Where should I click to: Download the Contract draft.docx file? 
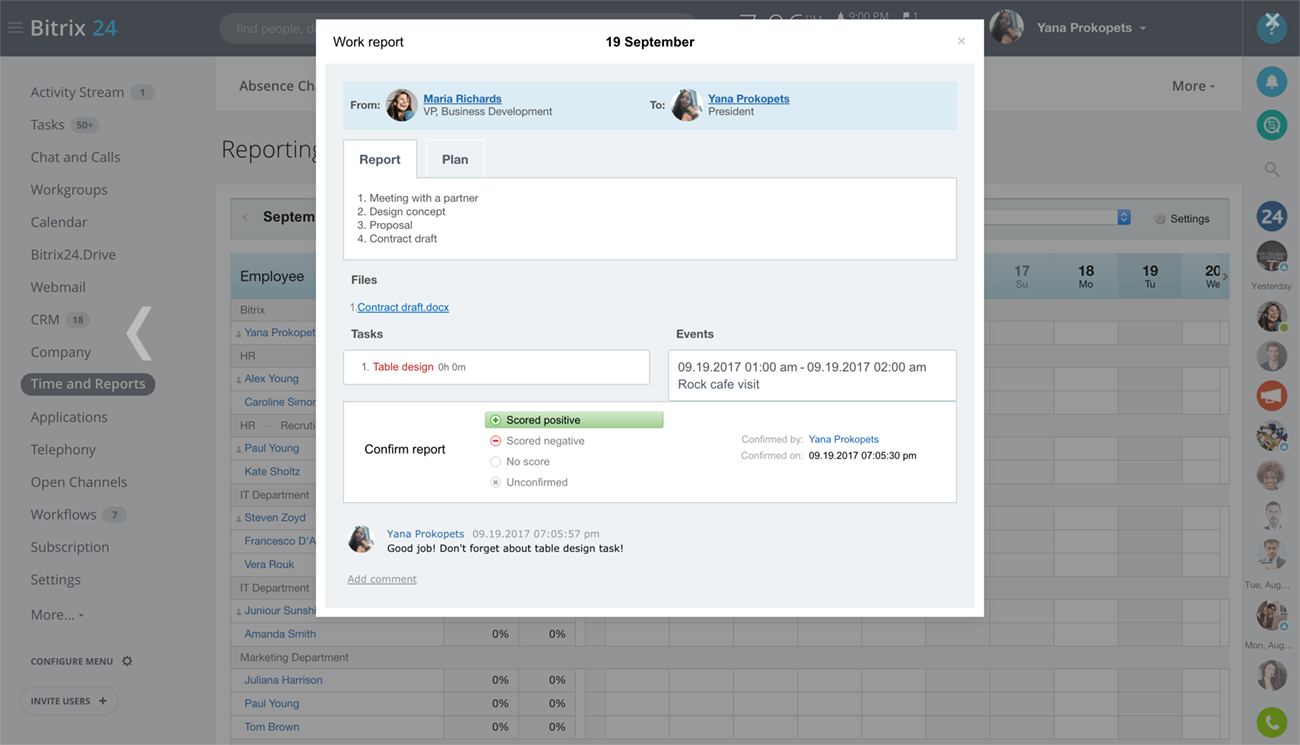coord(403,307)
